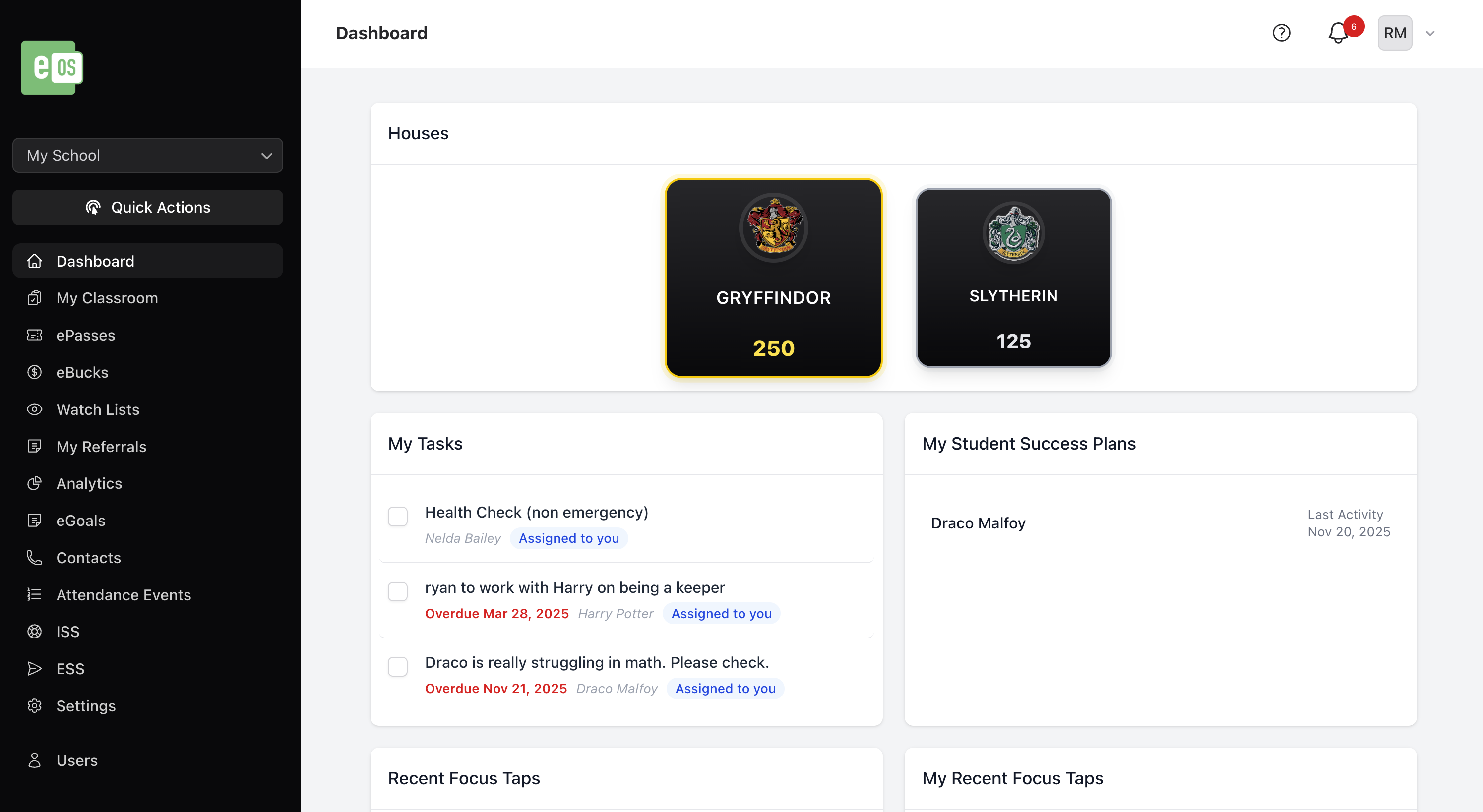Open Watch Lists
1483x812 pixels.
pyautogui.click(x=98, y=409)
